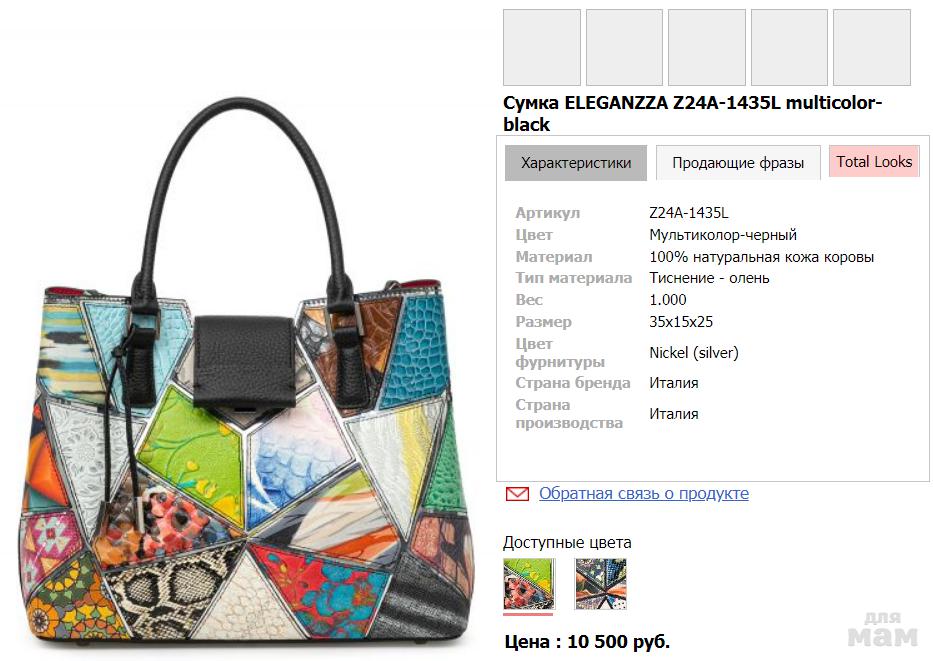Click the third empty thumbnail placeholder
The width and height of the screenshot is (933, 661).
(x=706, y=48)
